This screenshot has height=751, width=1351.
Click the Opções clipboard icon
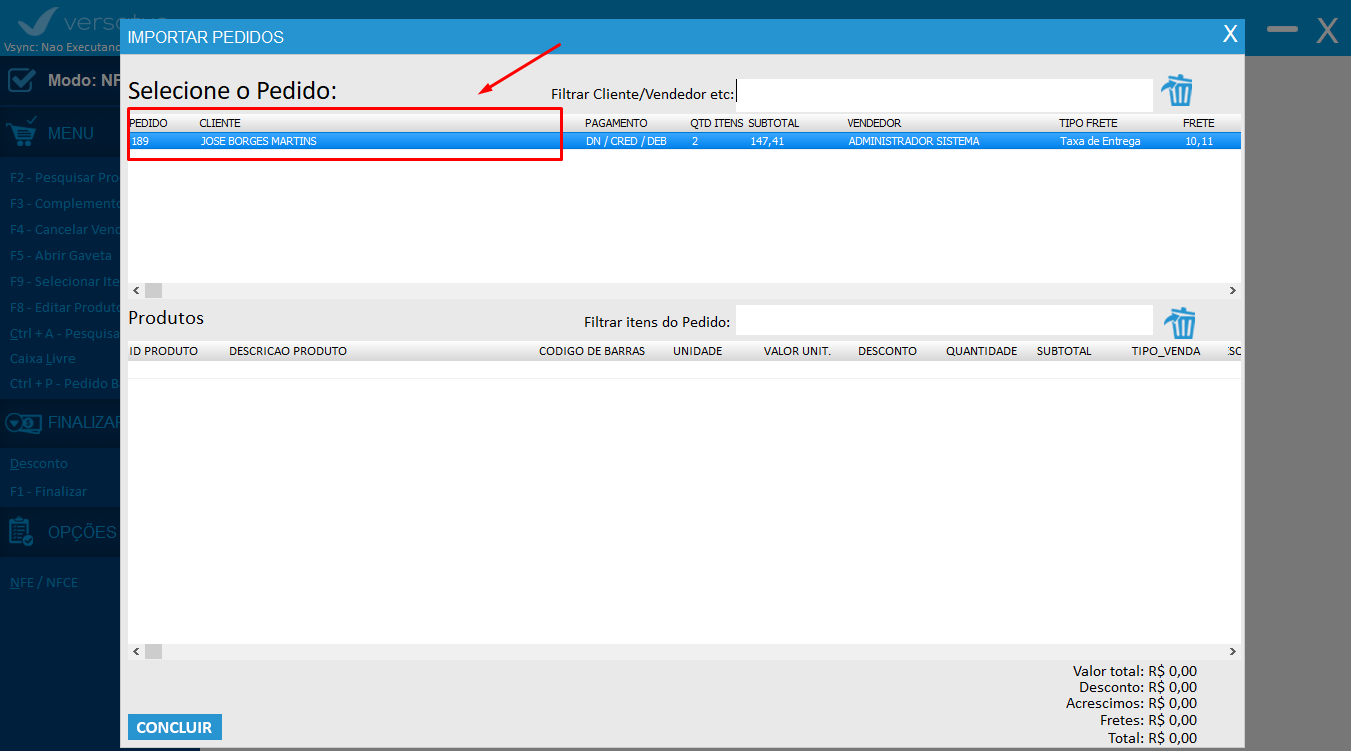(x=22, y=531)
